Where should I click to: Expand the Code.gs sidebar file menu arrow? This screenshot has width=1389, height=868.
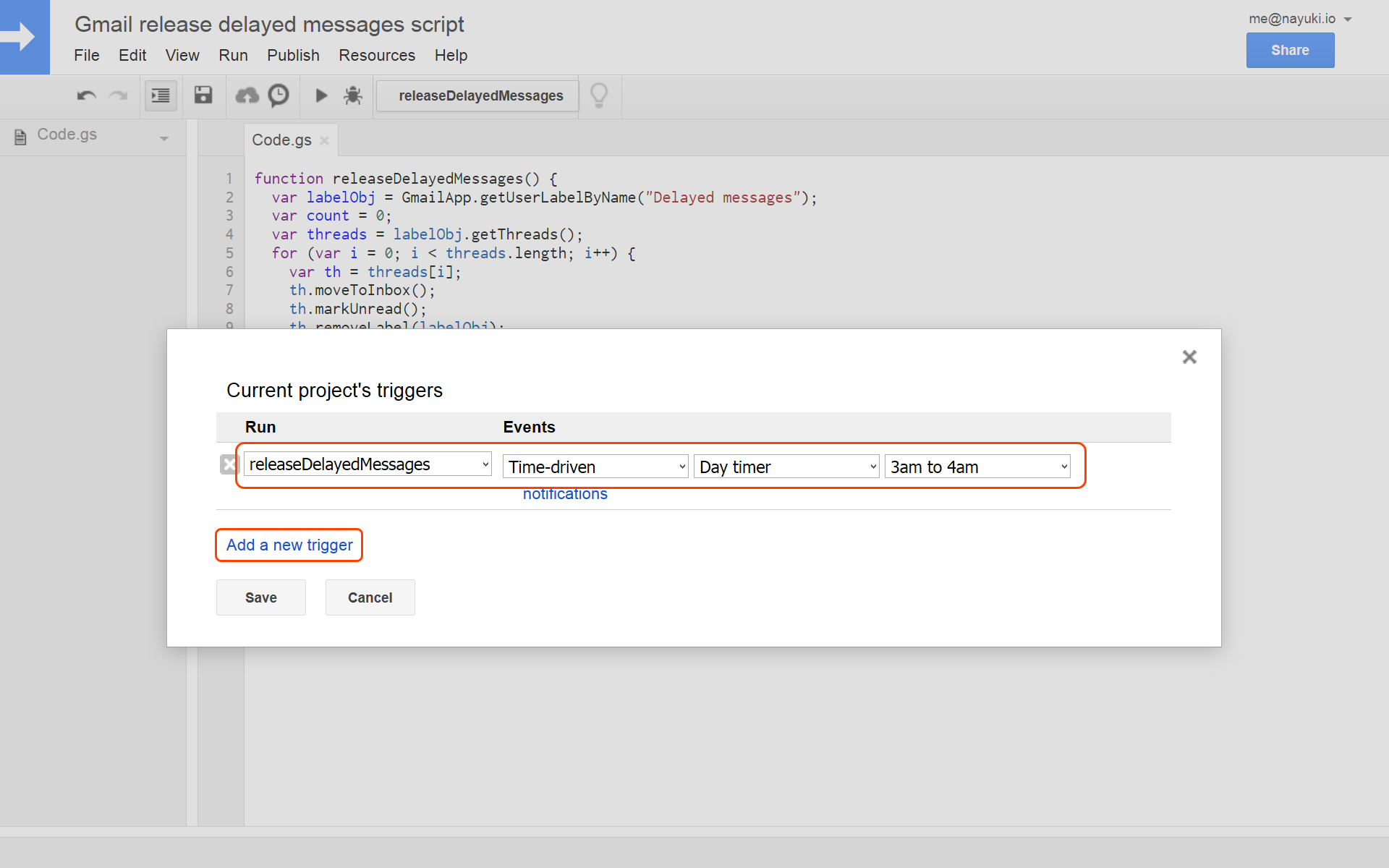(164, 137)
